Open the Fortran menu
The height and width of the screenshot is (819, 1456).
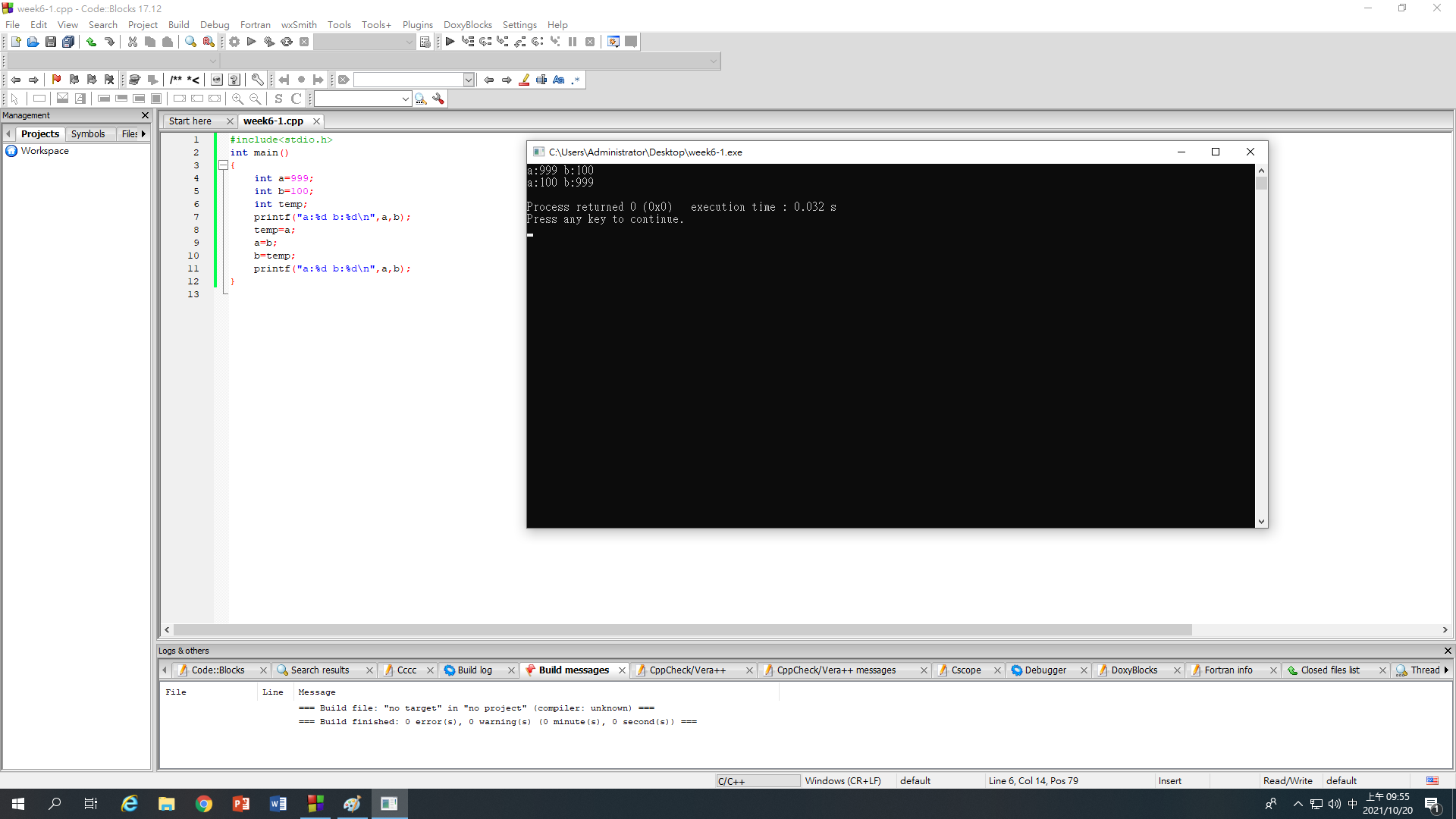click(x=255, y=24)
